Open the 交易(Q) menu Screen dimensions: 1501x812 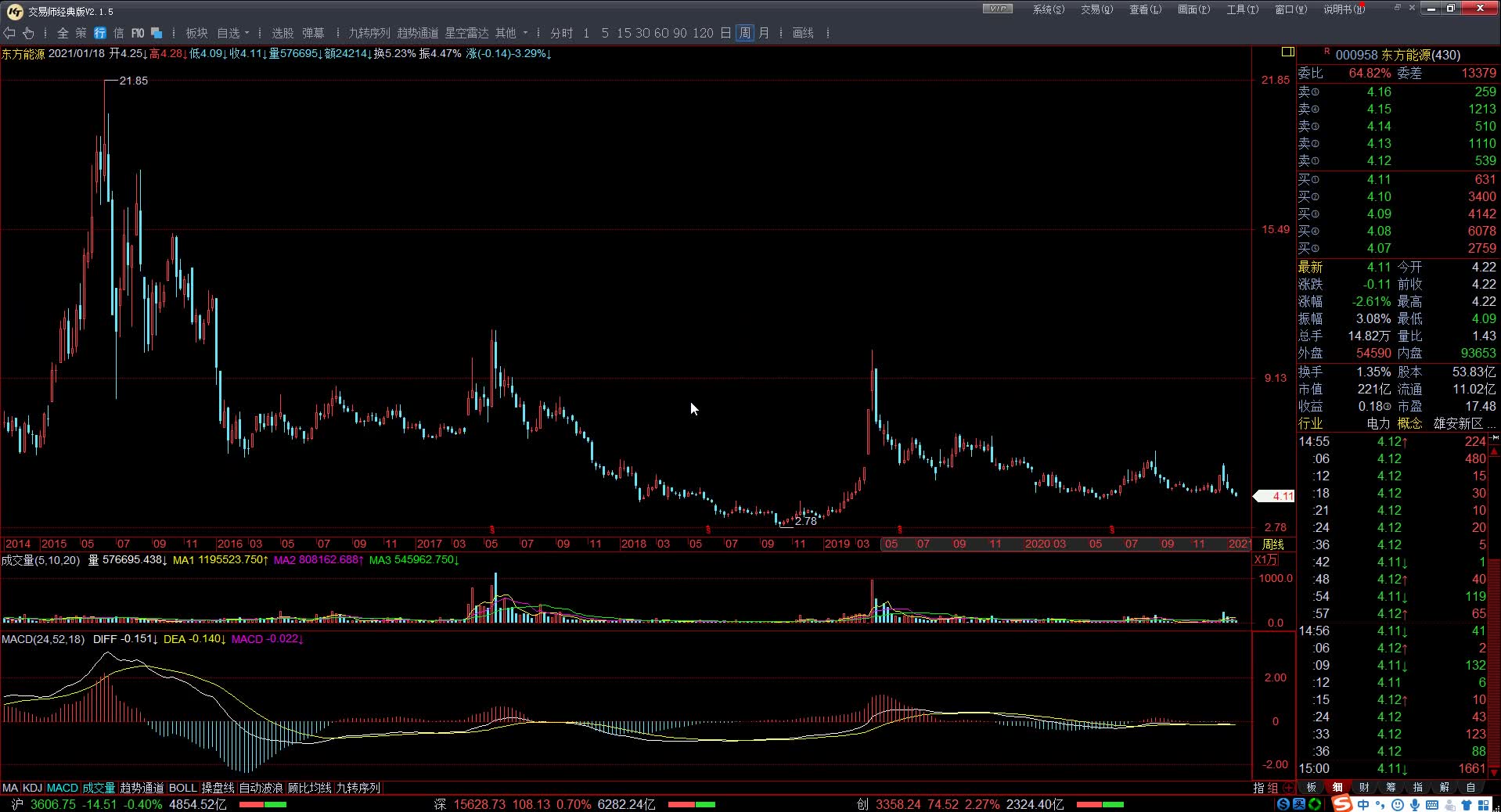coord(1097,9)
